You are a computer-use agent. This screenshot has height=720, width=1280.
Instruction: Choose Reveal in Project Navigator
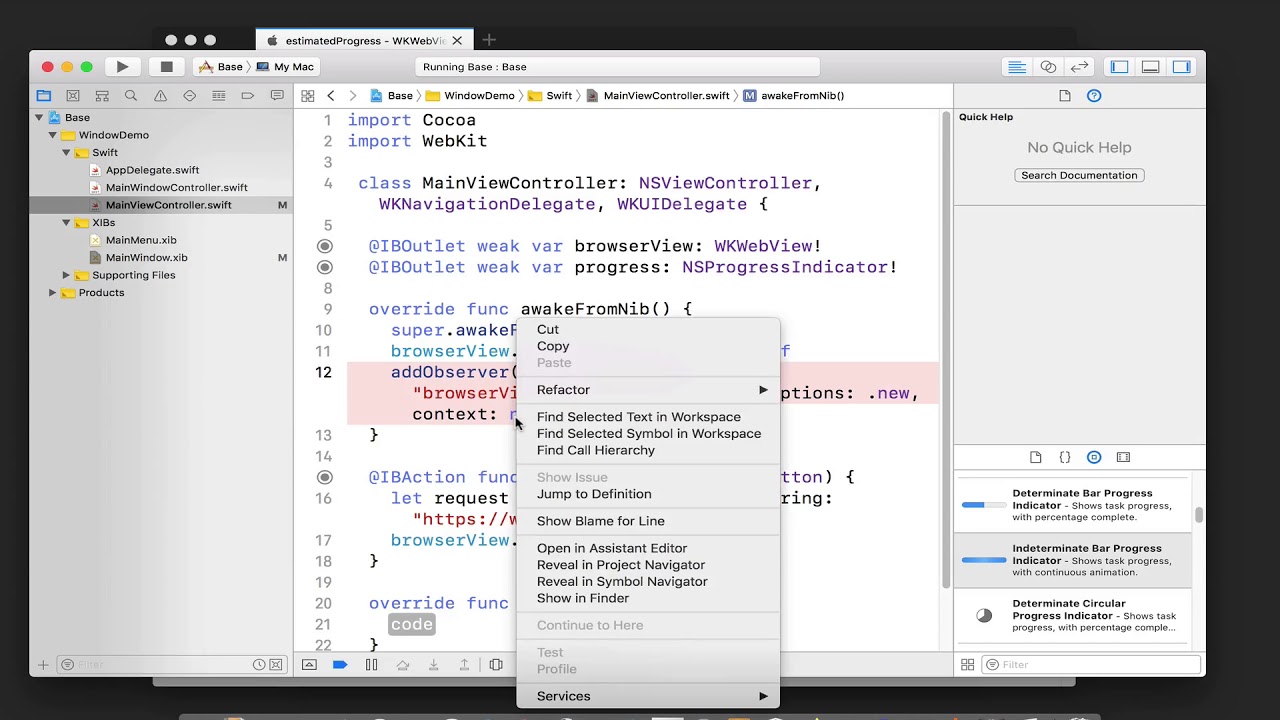(x=647, y=565)
